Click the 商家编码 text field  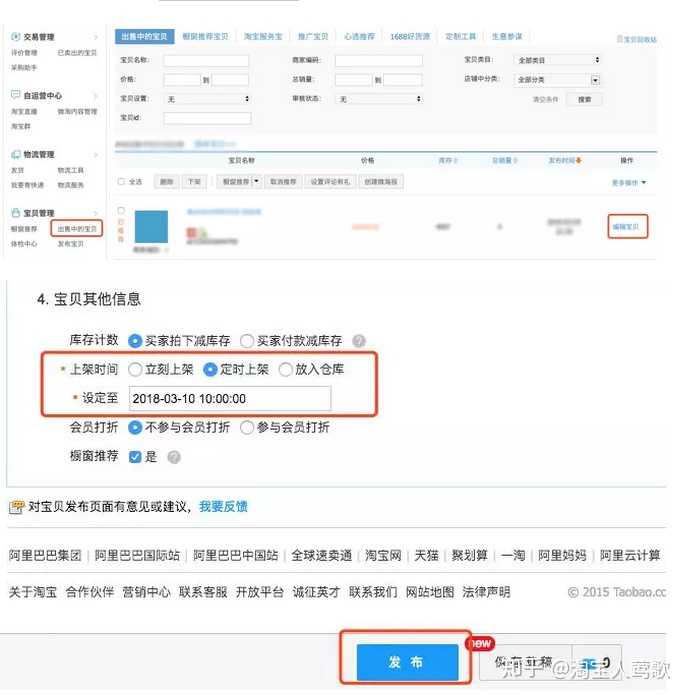click(x=379, y=60)
